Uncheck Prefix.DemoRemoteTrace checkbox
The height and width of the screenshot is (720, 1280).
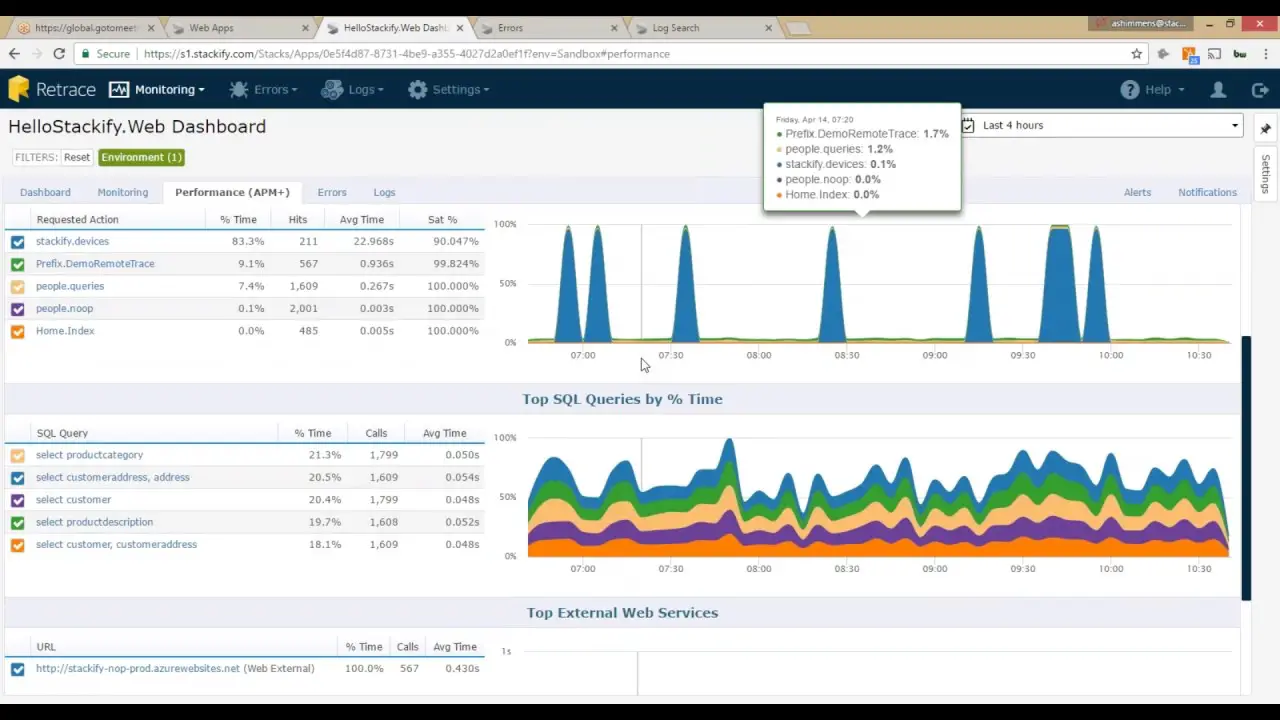click(17, 264)
